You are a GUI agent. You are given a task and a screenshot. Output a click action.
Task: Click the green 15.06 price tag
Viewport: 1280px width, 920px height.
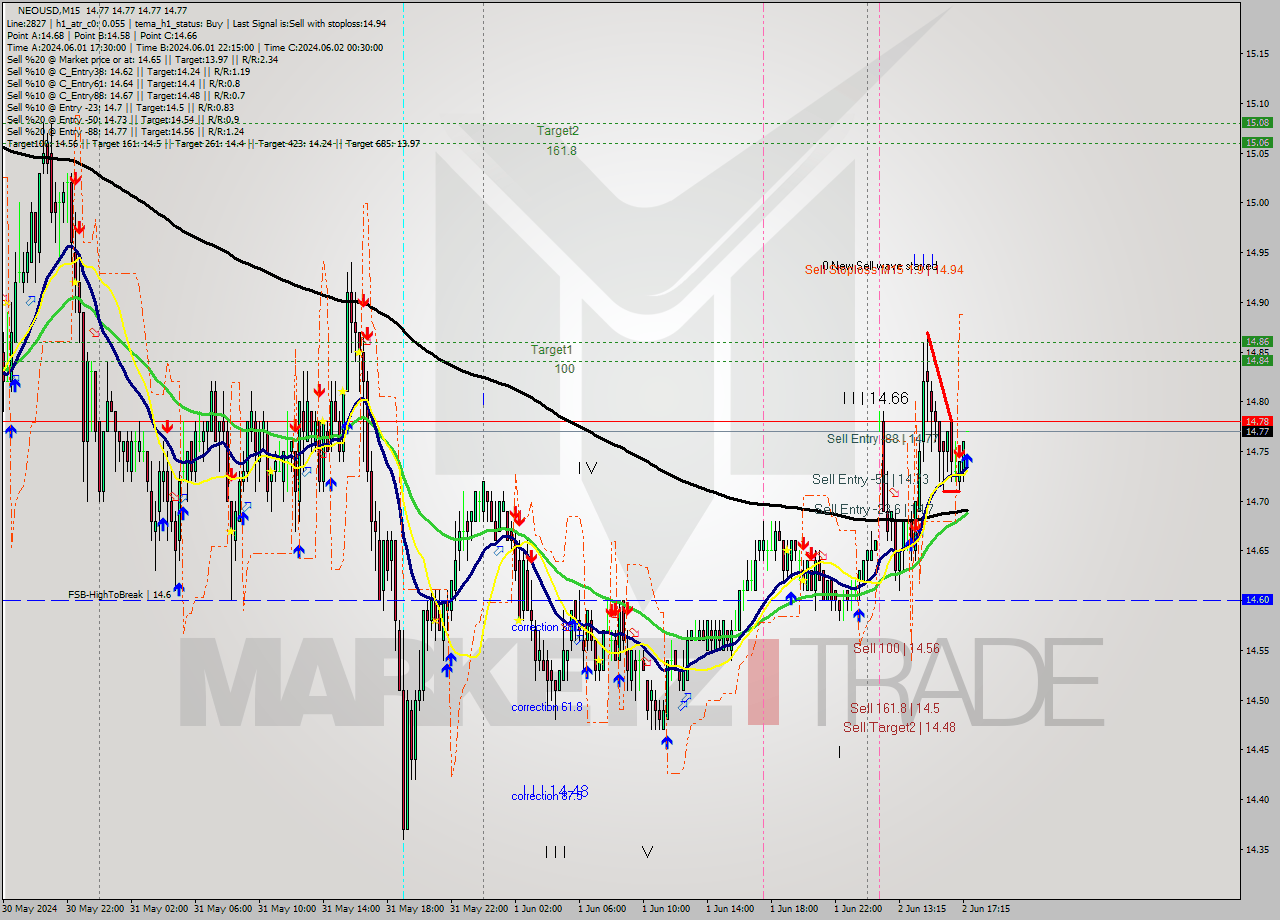1256,142
